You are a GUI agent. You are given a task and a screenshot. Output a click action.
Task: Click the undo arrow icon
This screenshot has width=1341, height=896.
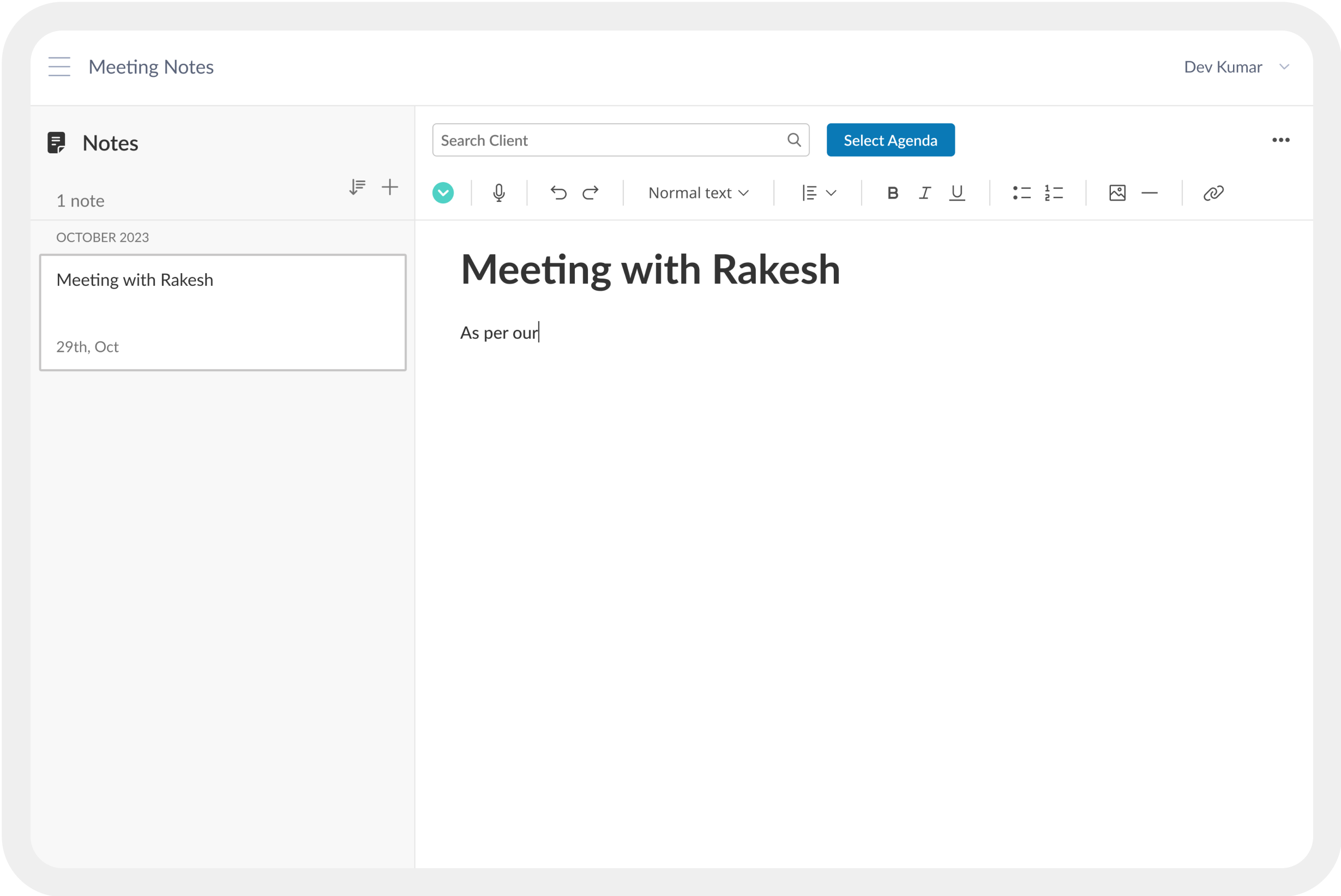558,193
